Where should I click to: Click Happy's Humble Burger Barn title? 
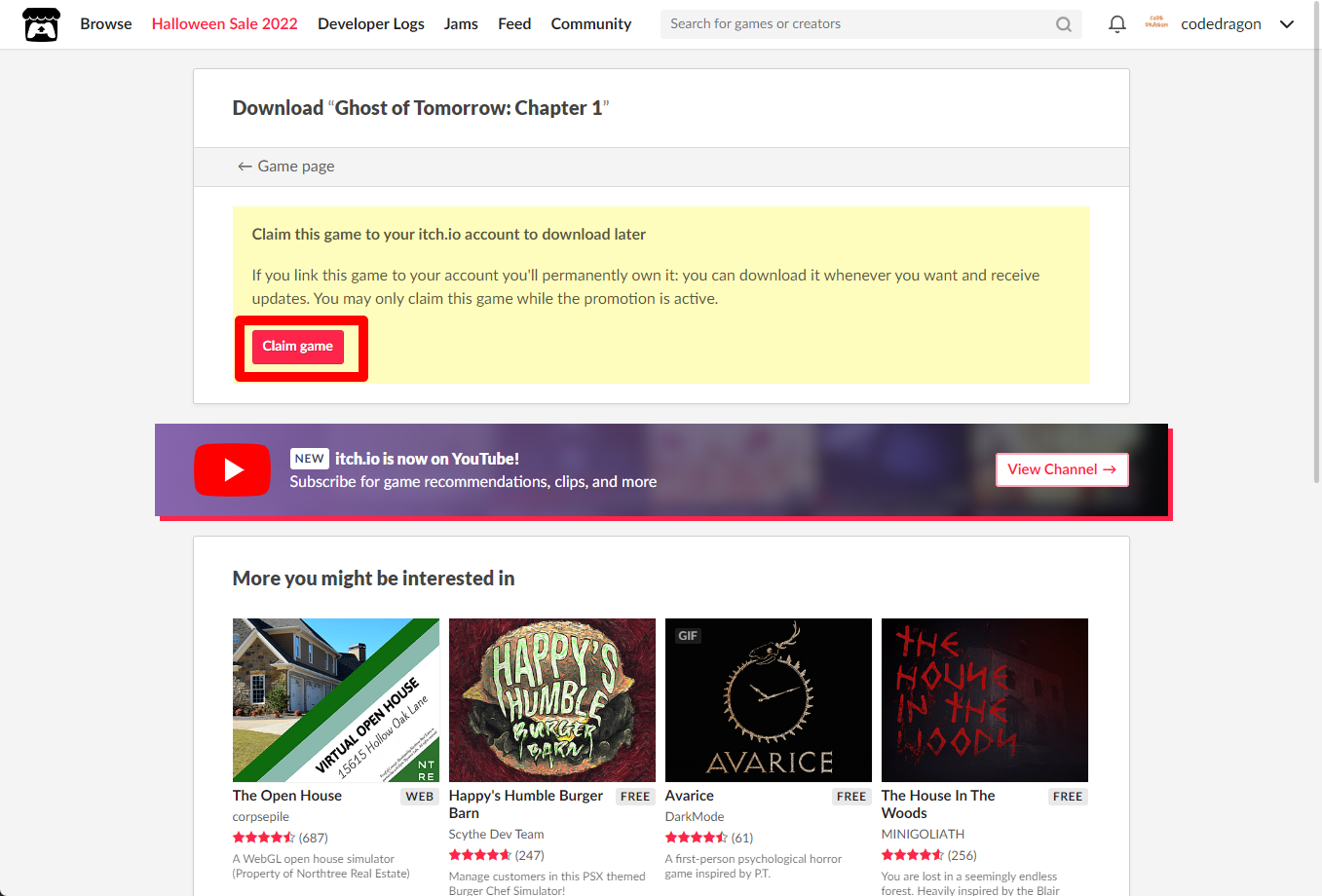[x=526, y=804]
